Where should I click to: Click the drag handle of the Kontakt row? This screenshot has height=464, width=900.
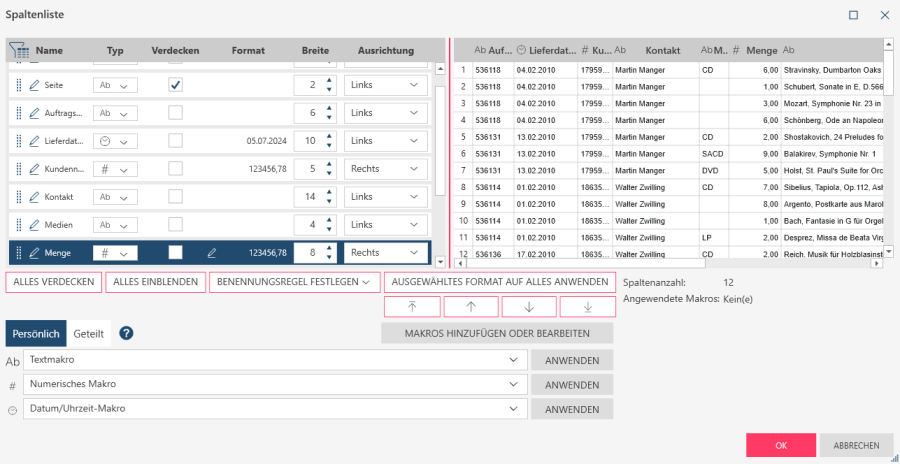point(19,197)
